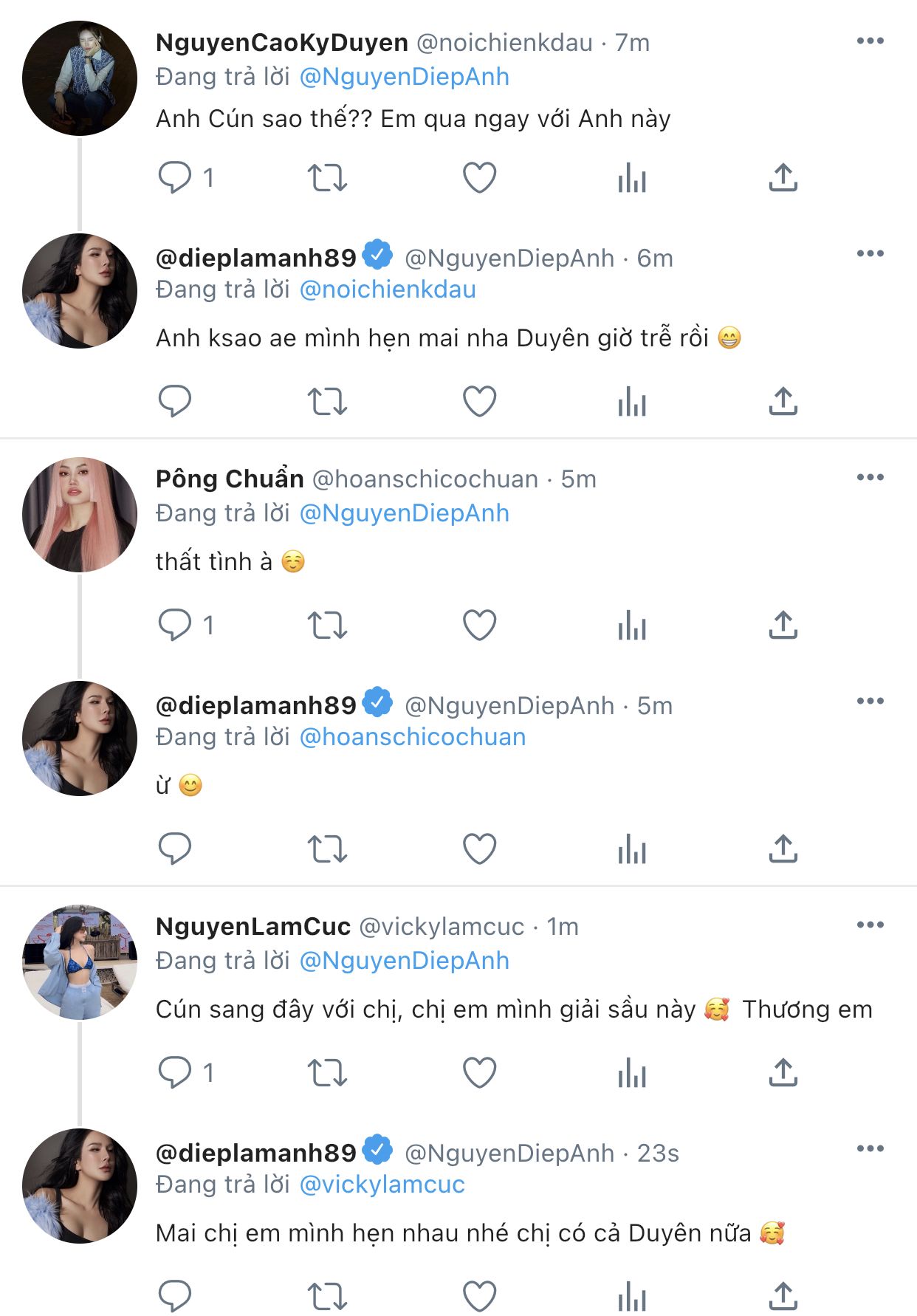View analytics for NguyenLamCuc's tweet
This screenshot has height=1316, width=917.
coord(632,1072)
